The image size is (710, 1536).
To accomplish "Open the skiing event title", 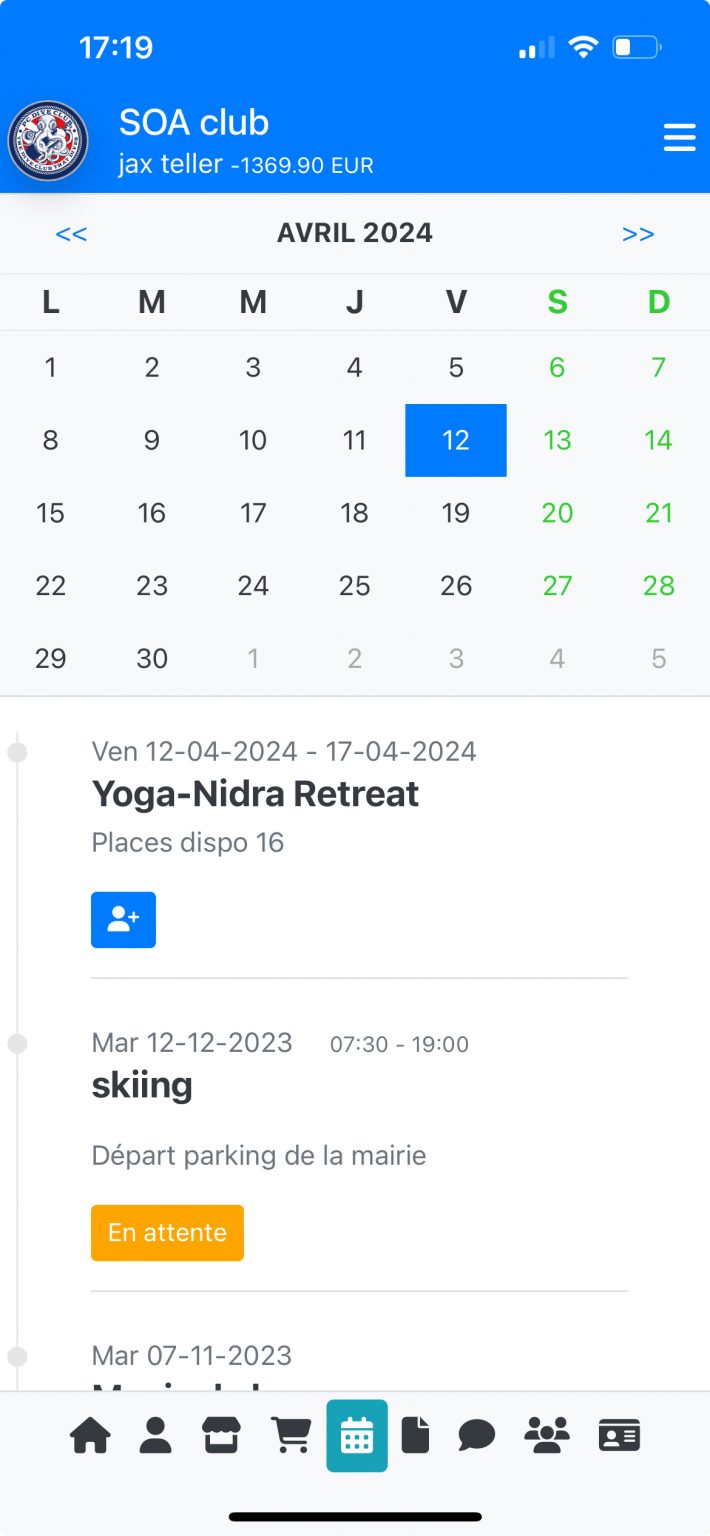I will coord(142,1085).
